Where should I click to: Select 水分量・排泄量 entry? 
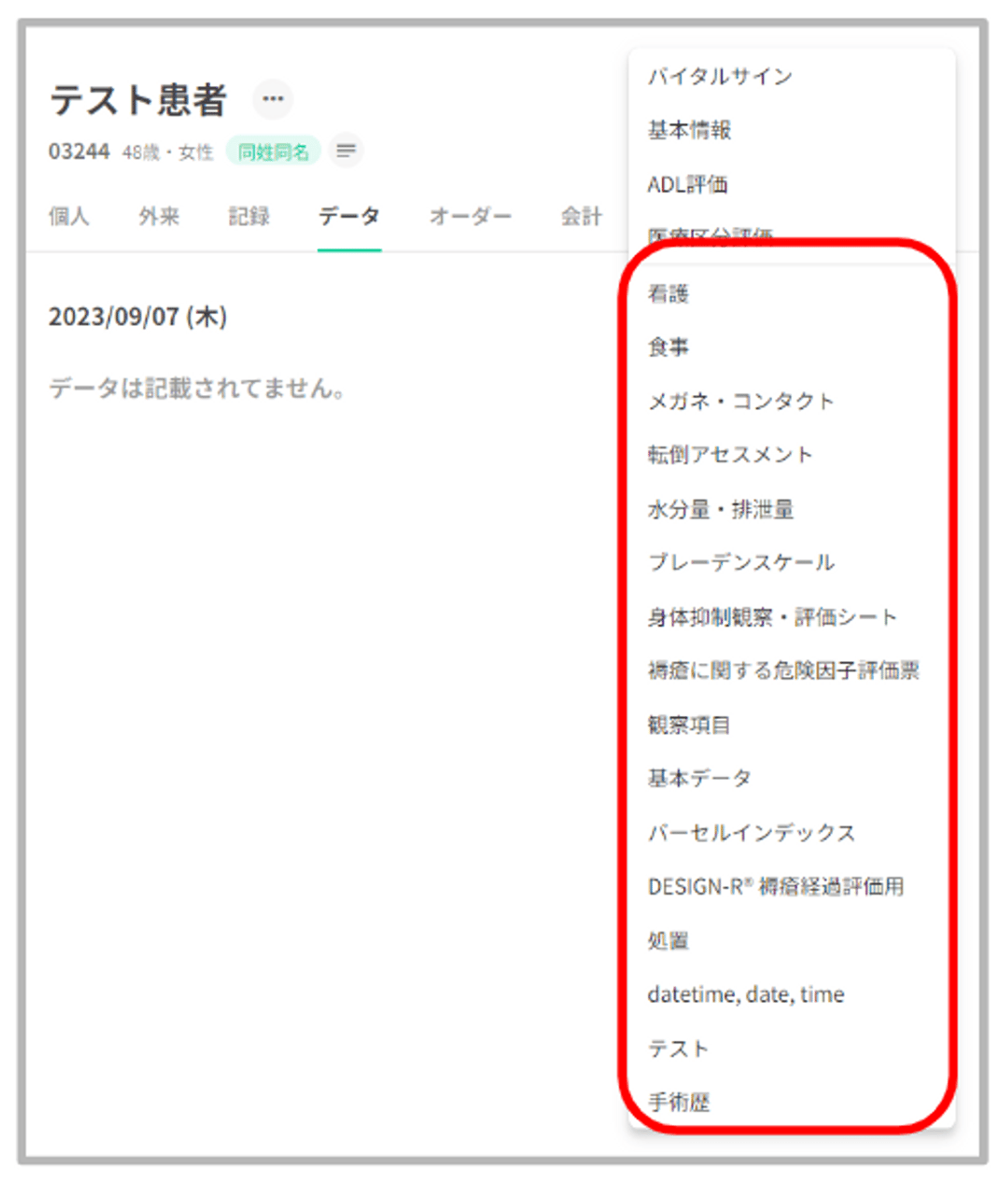(720, 509)
